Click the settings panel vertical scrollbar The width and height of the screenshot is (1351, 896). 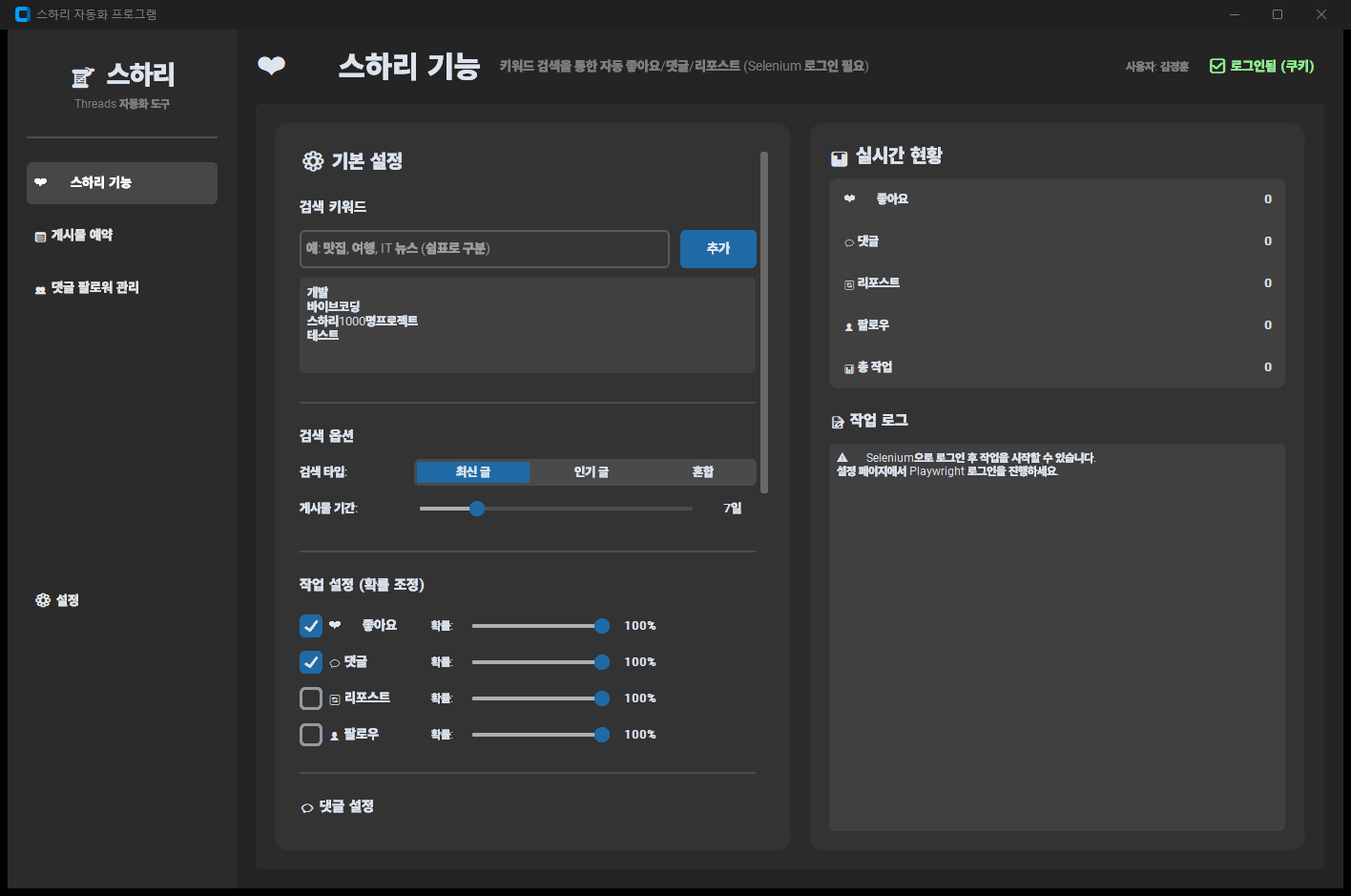point(764,323)
